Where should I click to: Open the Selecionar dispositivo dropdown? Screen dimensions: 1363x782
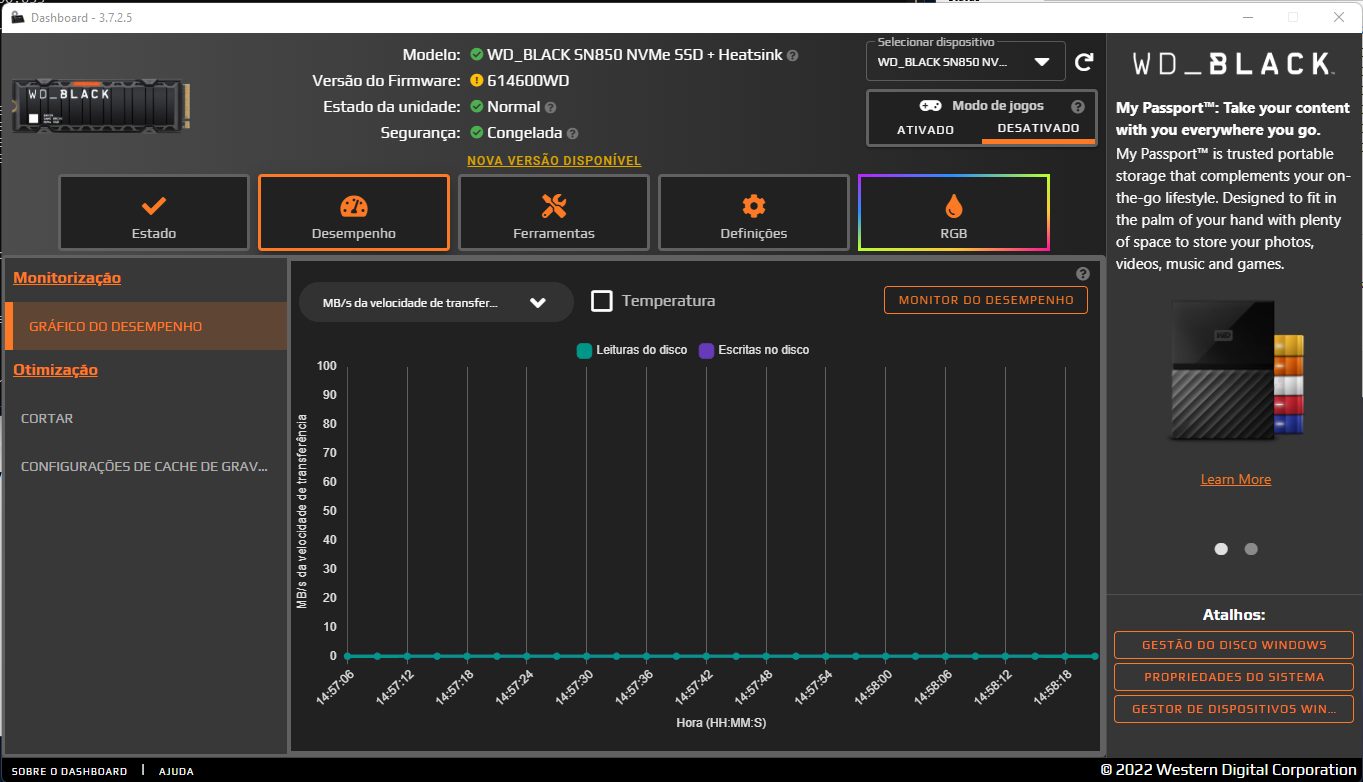(x=965, y=62)
